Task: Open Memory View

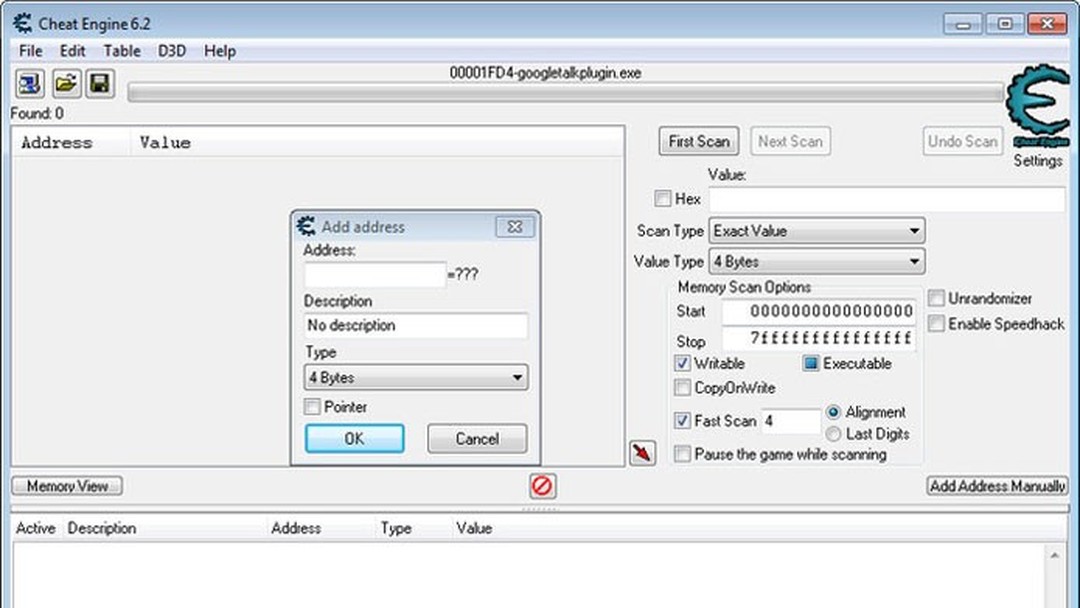Action: [x=64, y=486]
